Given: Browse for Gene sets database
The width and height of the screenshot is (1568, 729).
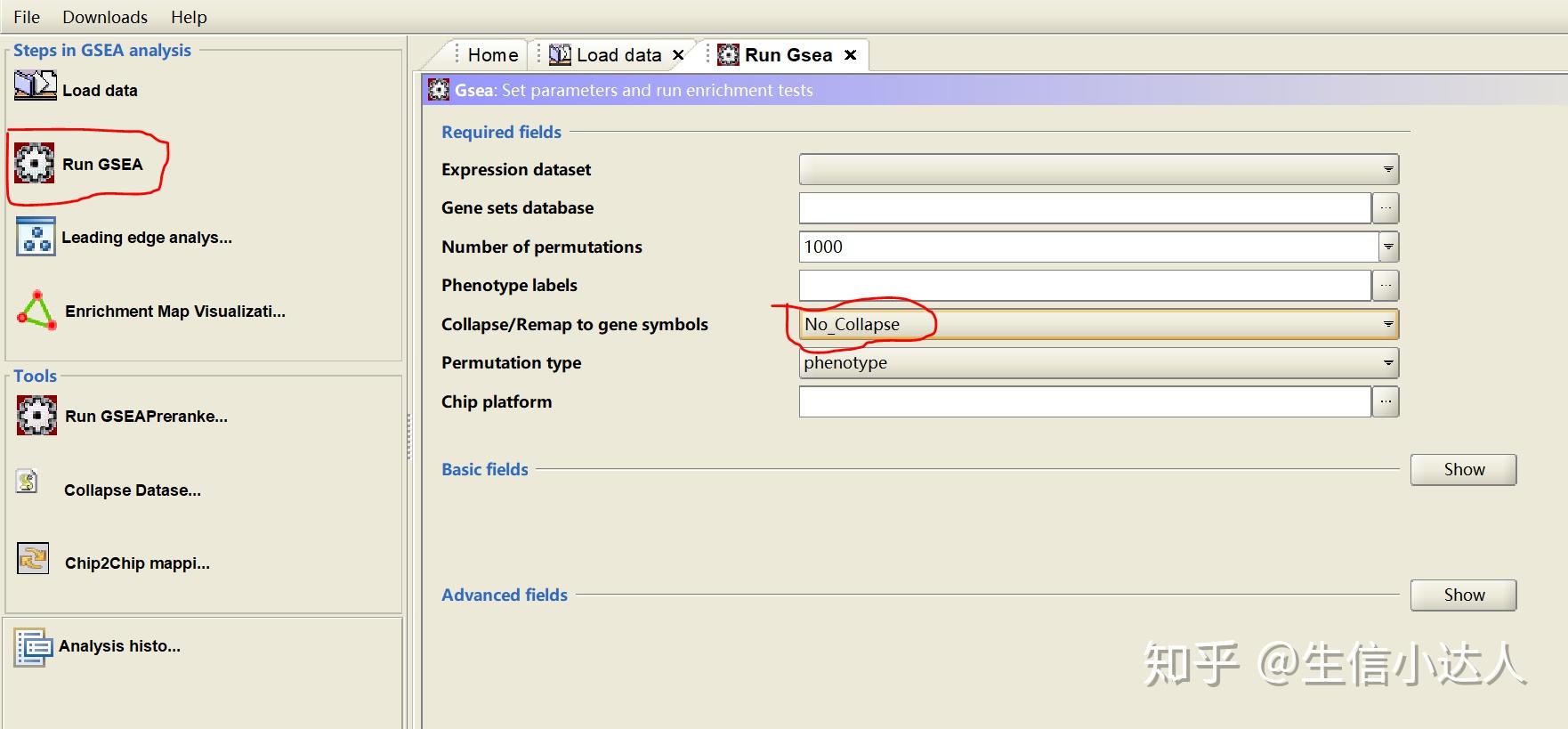Looking at the screenshot, I should tap(1386, 208).
